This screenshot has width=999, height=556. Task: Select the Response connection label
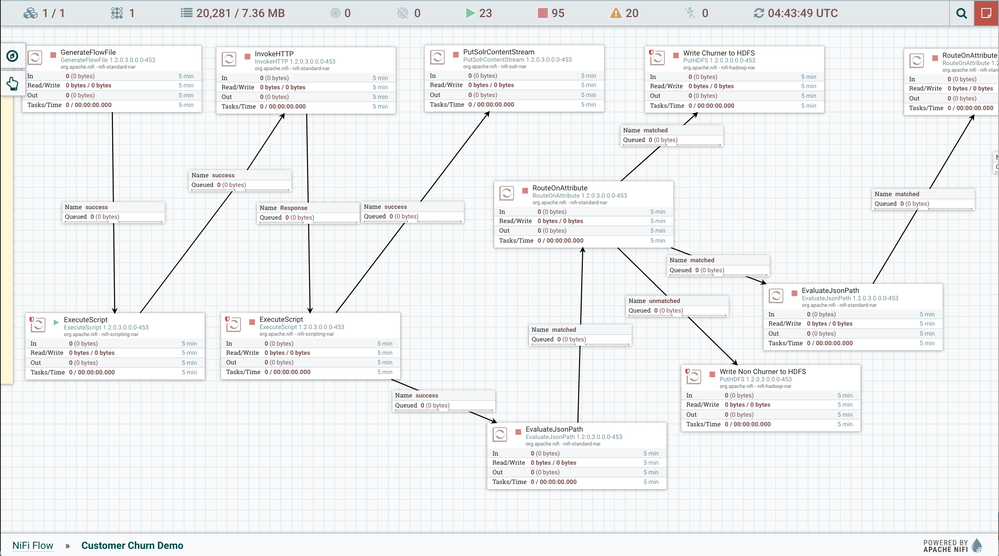[308, 213]
